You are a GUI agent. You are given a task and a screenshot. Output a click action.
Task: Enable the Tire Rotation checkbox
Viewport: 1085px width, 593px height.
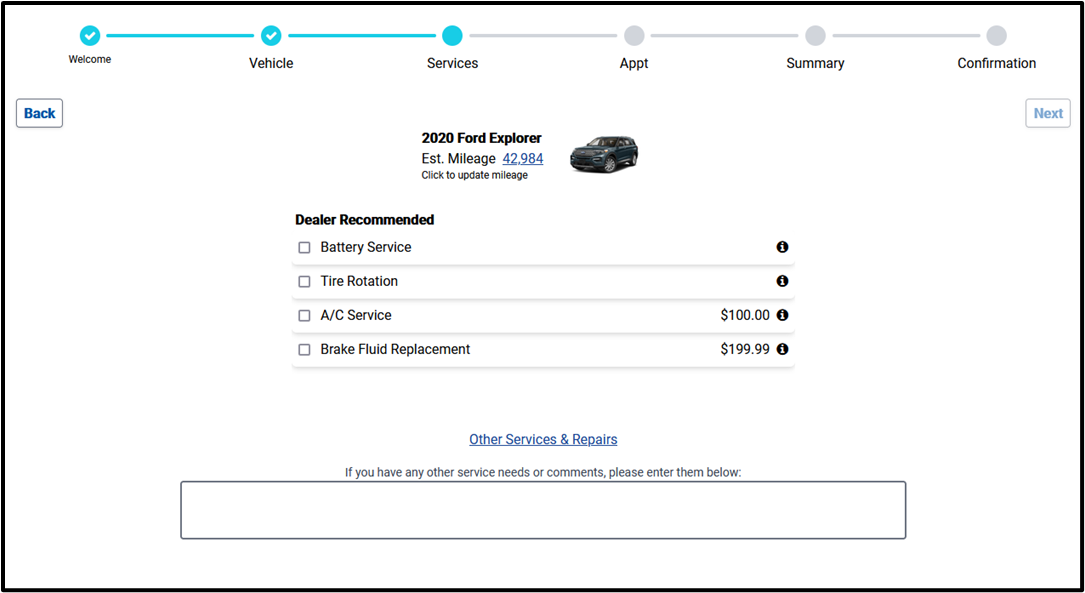305,282
